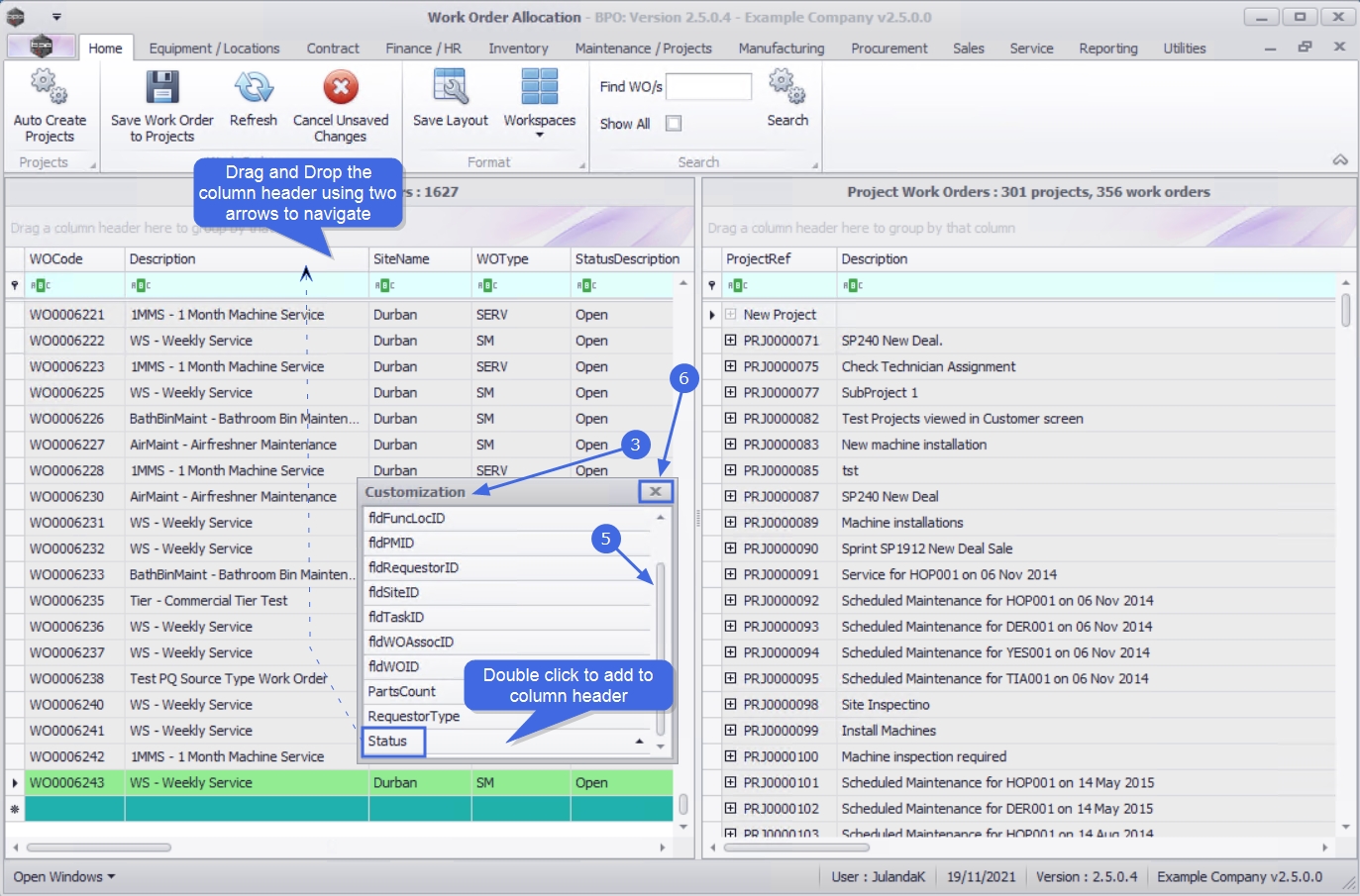Click the Refresh icon
The height and width of the screenshot is (896, 1360).
pos(253,88)
